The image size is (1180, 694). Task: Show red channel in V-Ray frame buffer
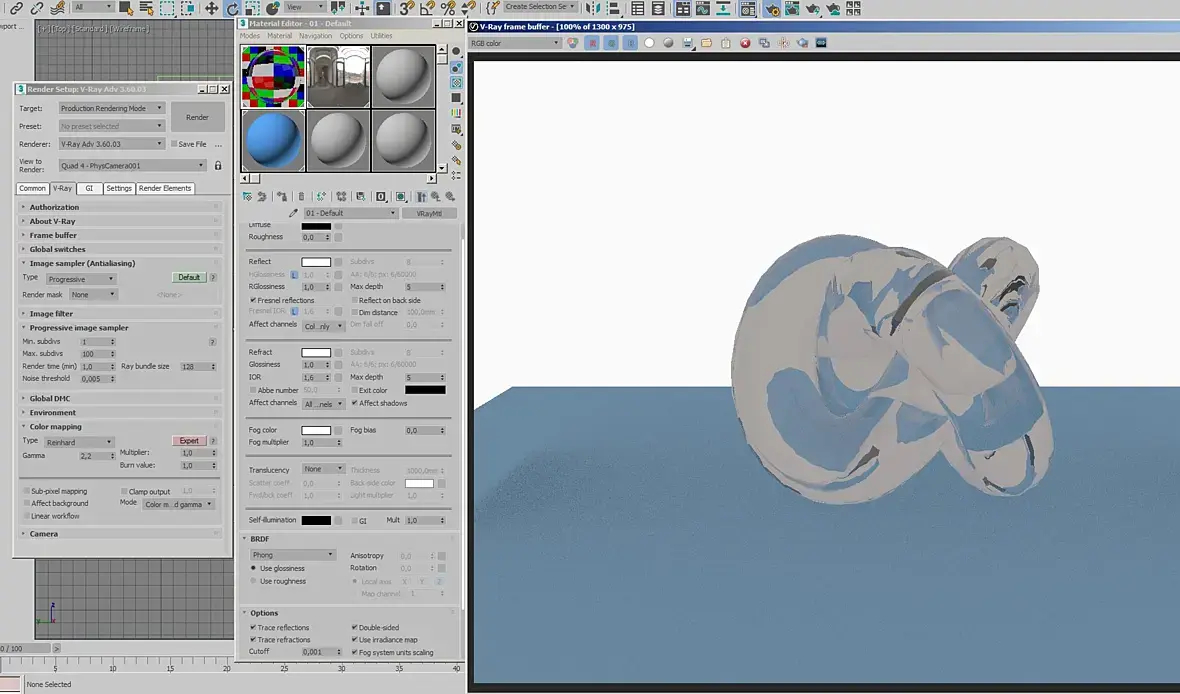(592, 43)
